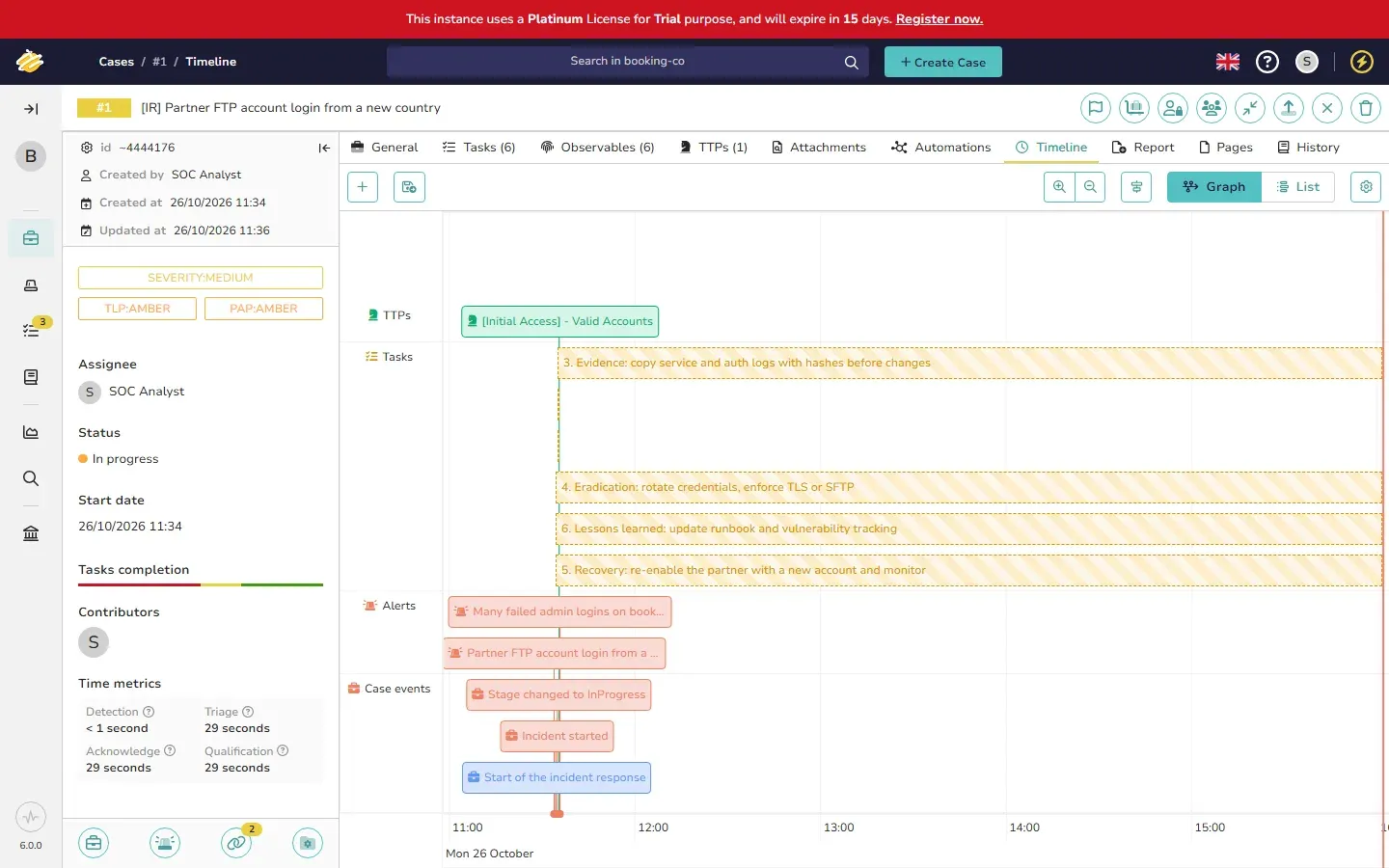Click the Tasks completion progress bar
1389x868 pixels.
click(x=201, y=584)
